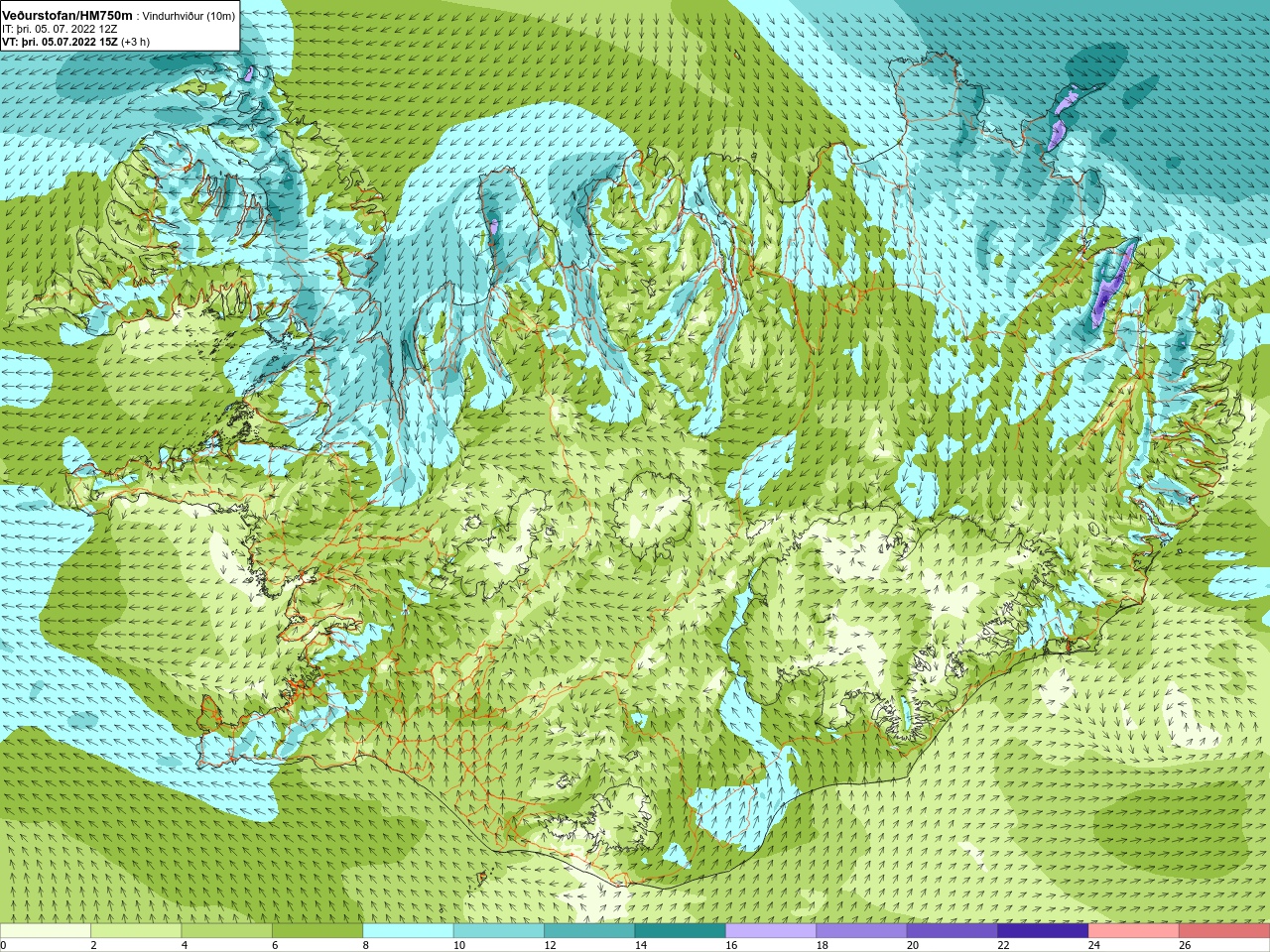Pick the violet 20–22 legend swatch
Image resolution: width=1270 pixels, height=952 pixels.
[952, 931]
